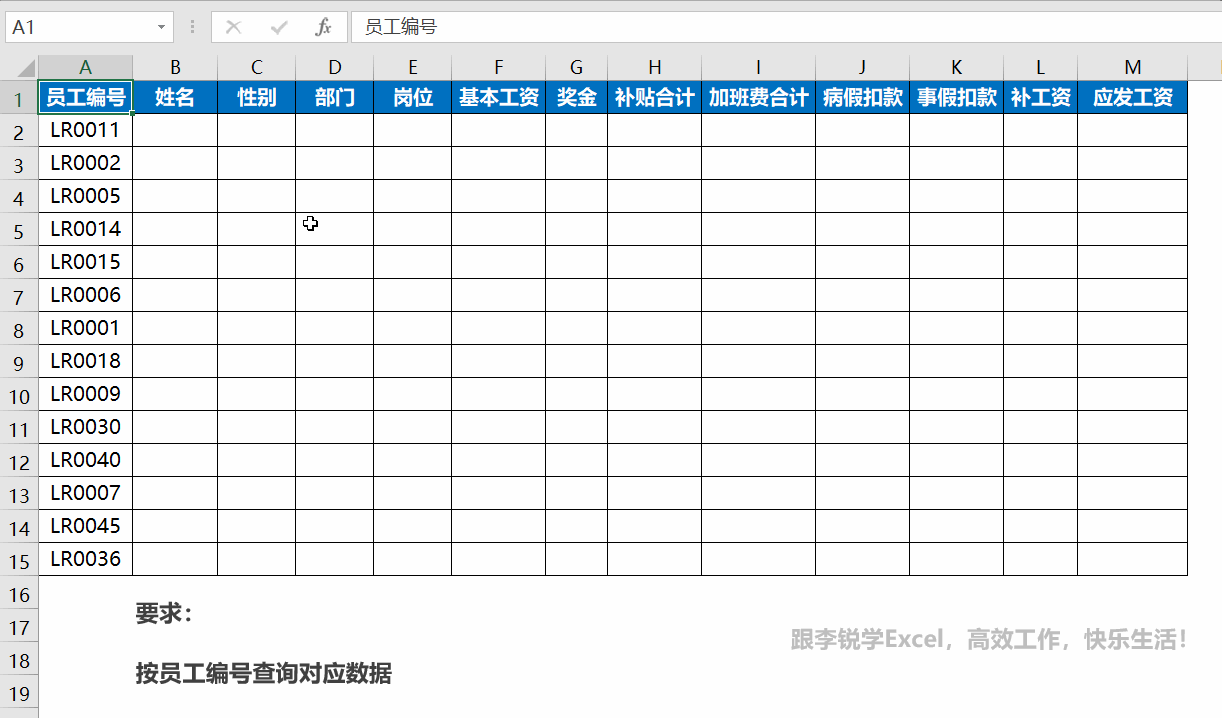Screen dimensions: 1222x718
Task: Select column K header
Action: click(x=957, y=68)
